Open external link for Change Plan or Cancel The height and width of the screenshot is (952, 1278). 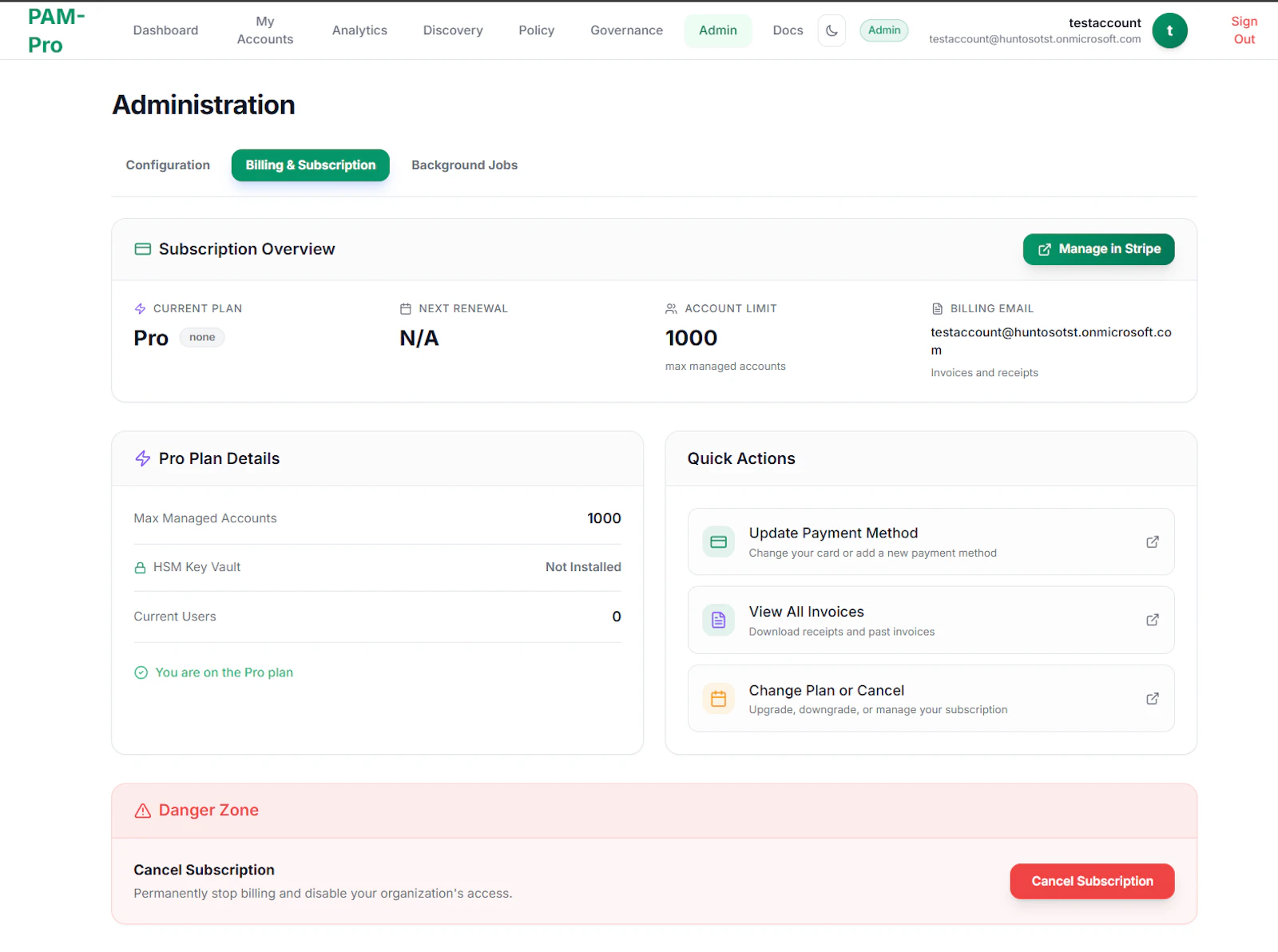coord(1153,698)
